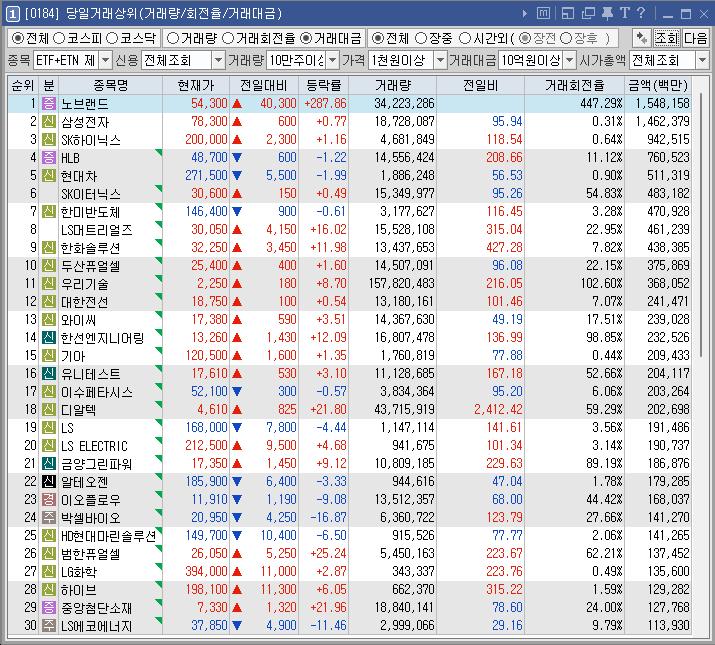Click the 거래량 column header

[x=393, y=85]
